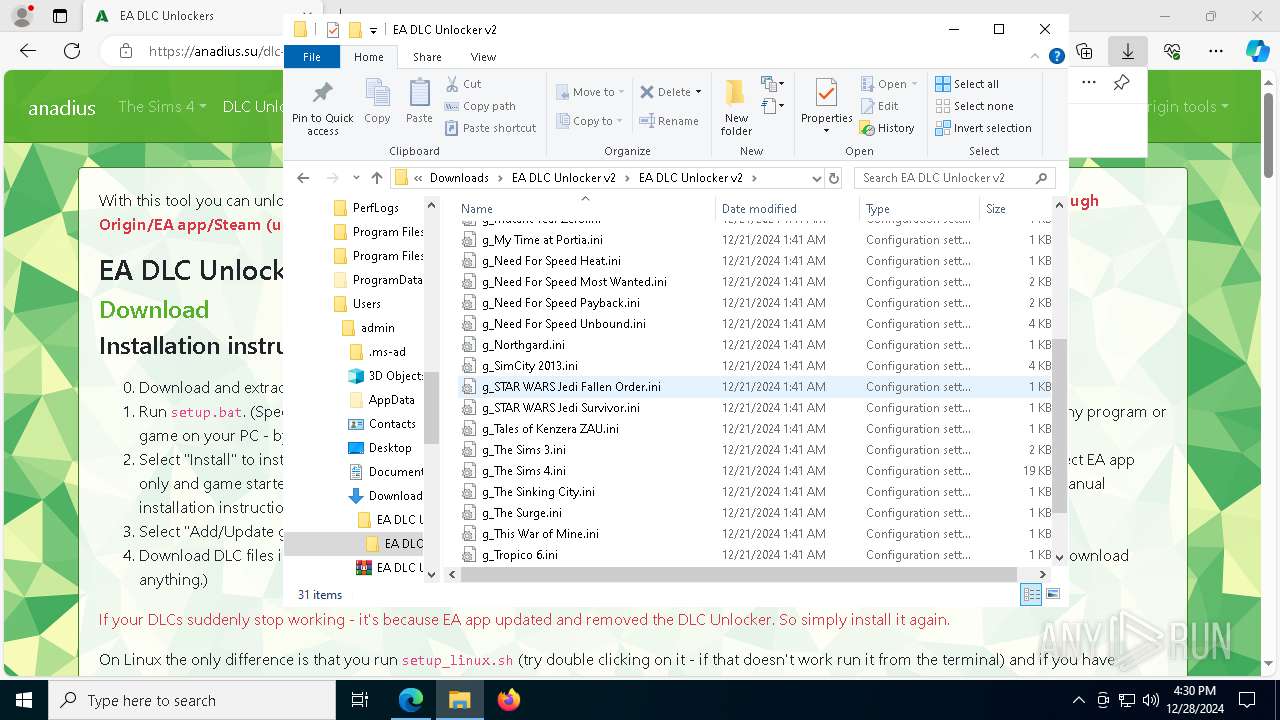
Task: Sort by Date modified column header
Action: 788,209
